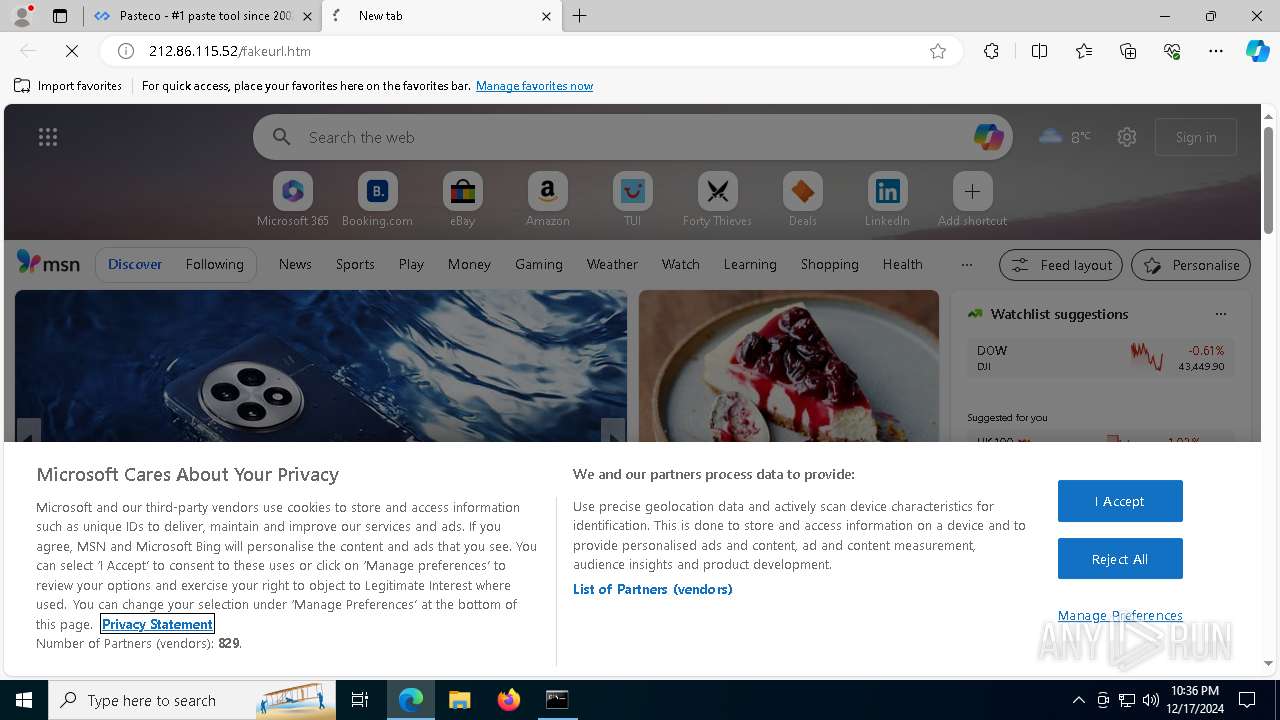Viewport: 1280px width, 720px height.
Task: Select the Discover feed tab
Action: click(135, 264)
